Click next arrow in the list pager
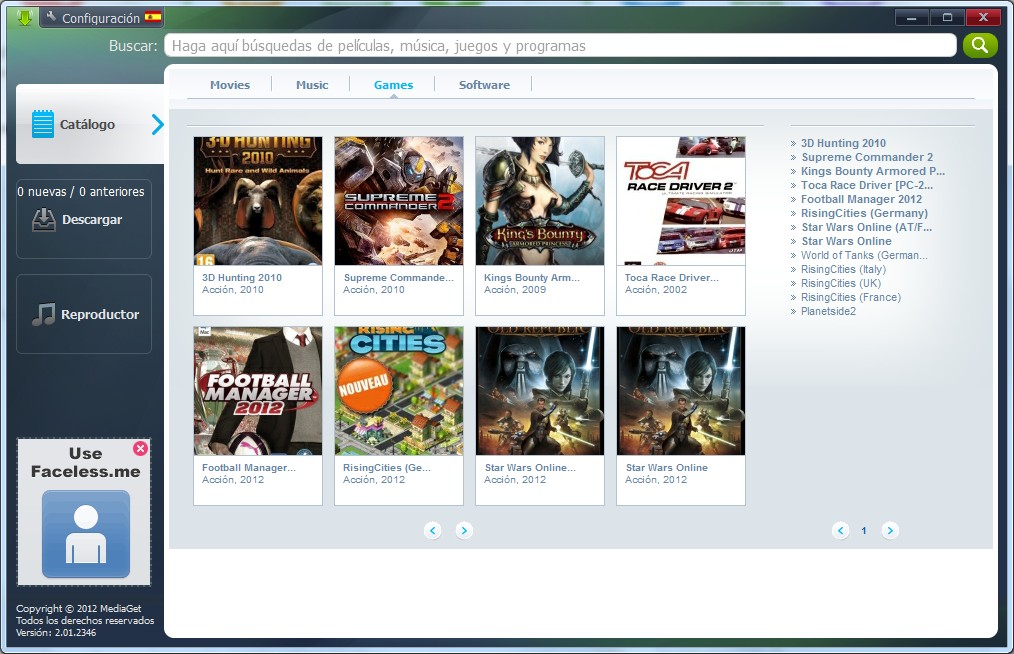Image resolution: width=1014 pixels, height=654 pixels. point(890,530)
